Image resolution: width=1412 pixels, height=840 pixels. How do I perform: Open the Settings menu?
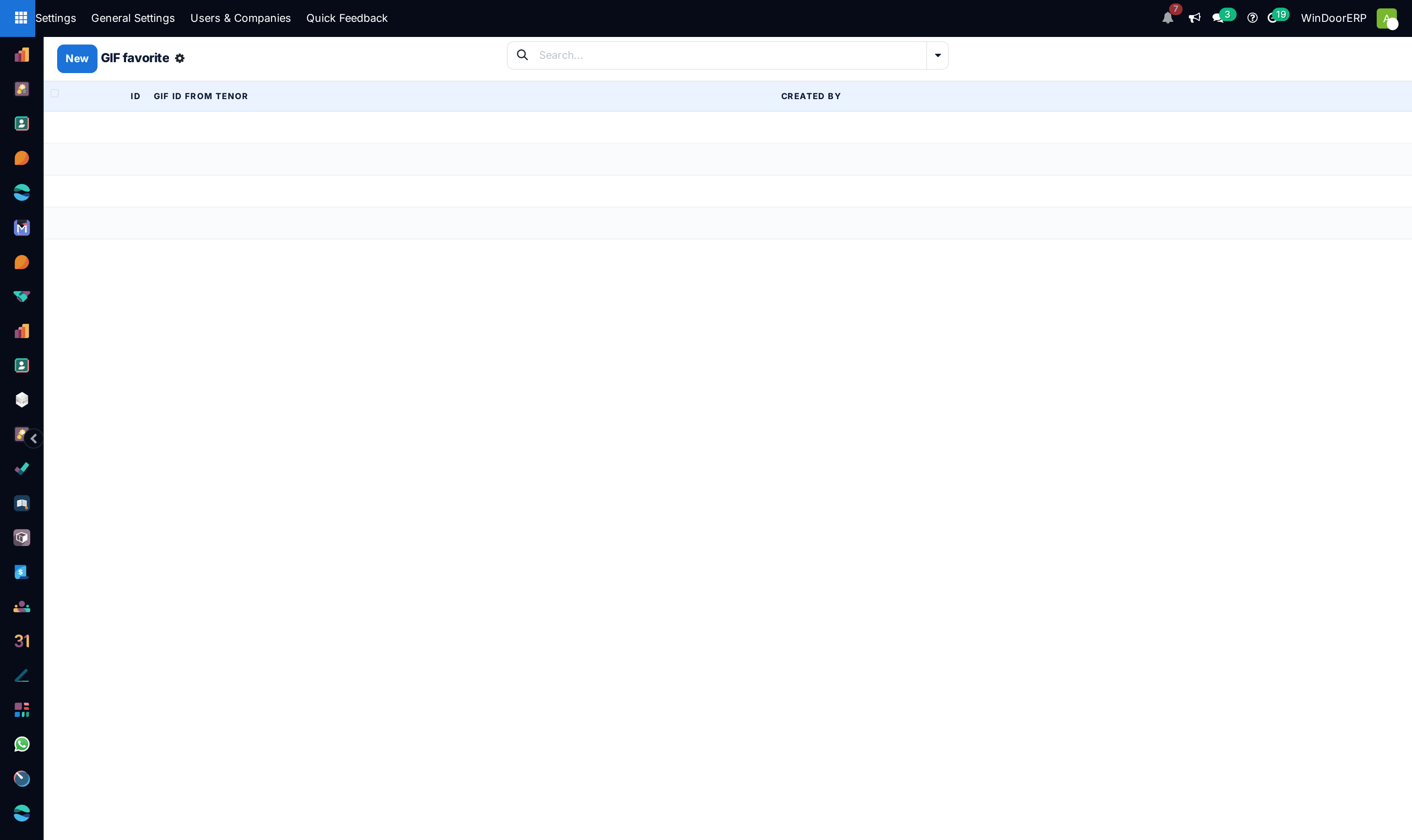click(55, 18)
